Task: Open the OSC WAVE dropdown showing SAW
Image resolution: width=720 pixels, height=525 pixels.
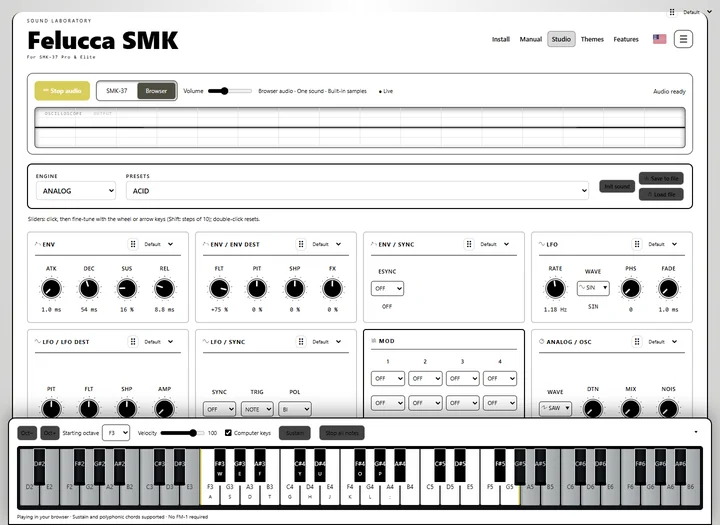Action: tap(555, 408)
